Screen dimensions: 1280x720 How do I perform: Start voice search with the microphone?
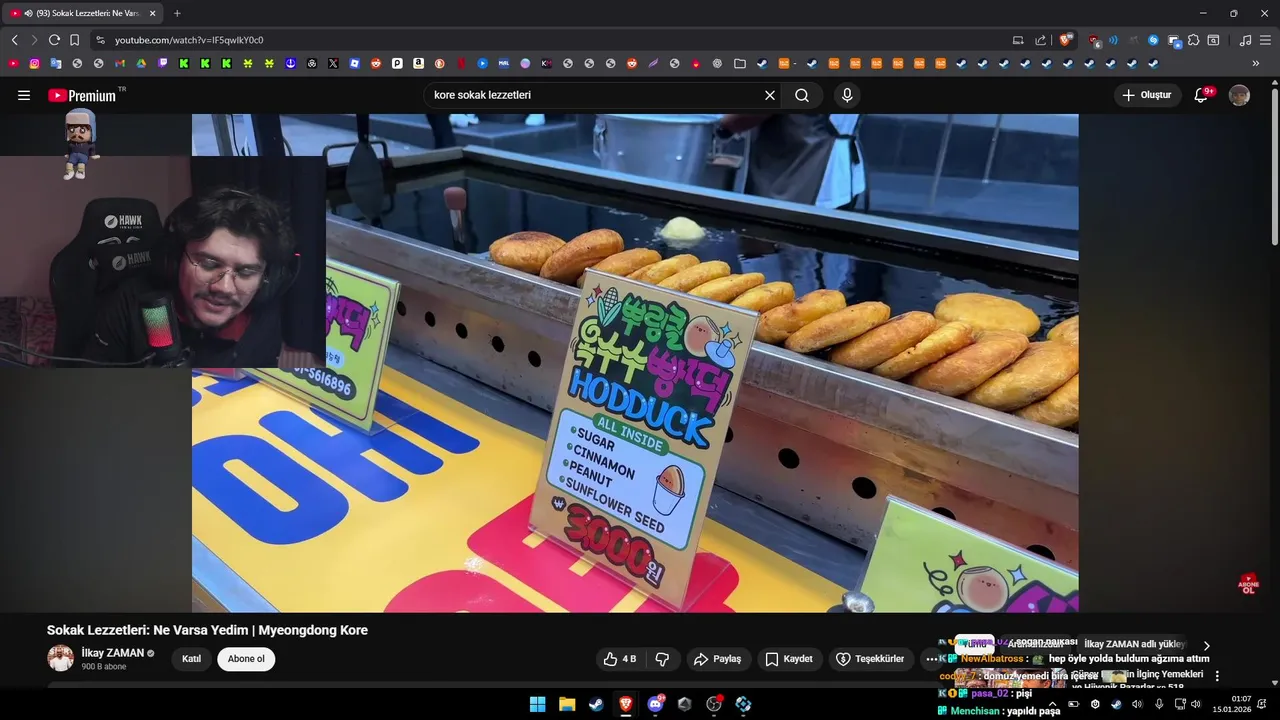point(847,95)
